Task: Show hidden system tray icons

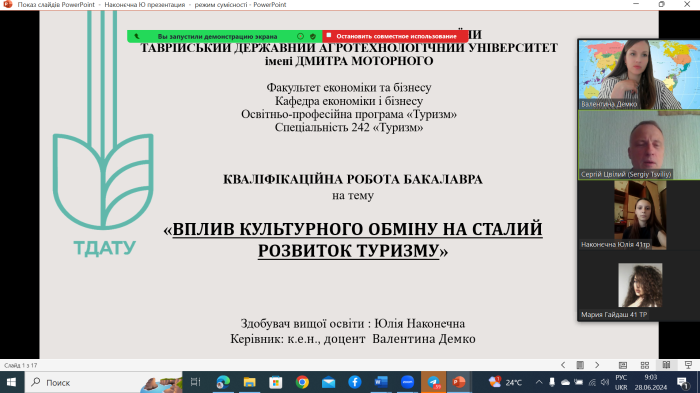Action: 539,382
